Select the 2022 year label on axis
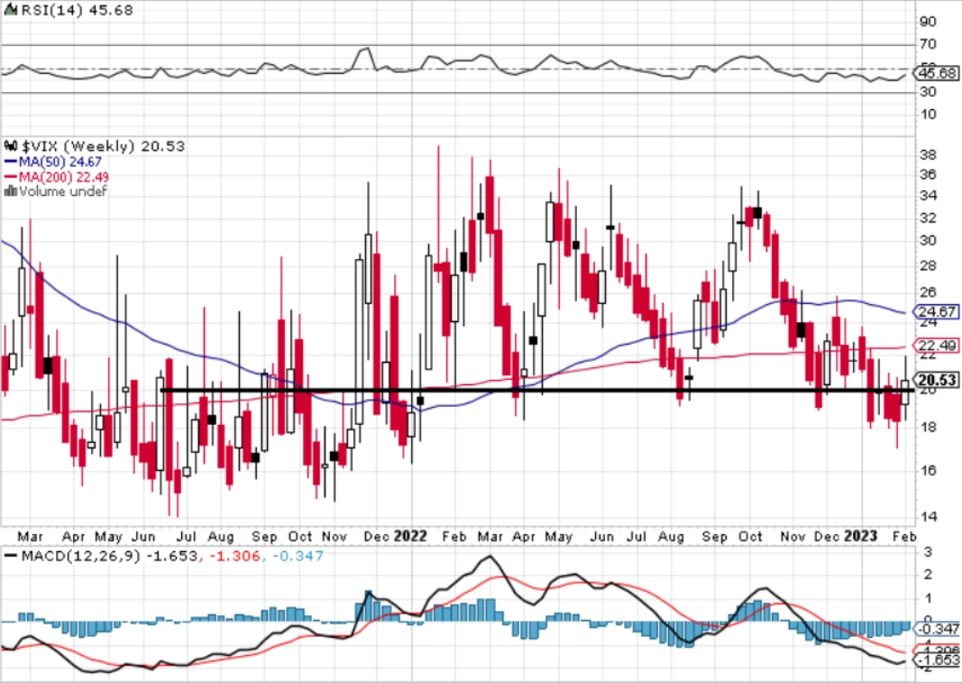 point(410,536)
